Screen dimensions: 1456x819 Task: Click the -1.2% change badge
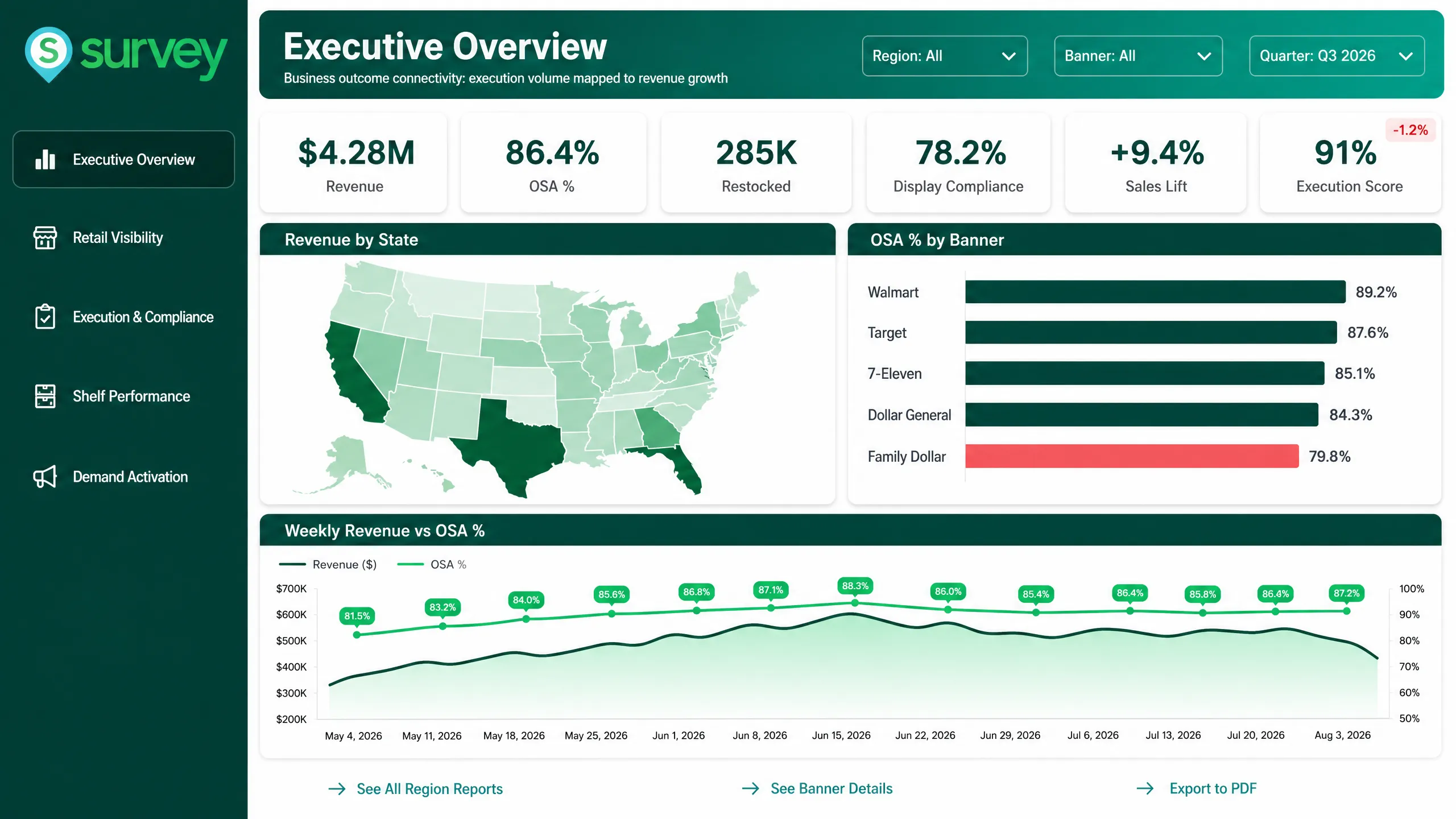(x=1410, y=130)
